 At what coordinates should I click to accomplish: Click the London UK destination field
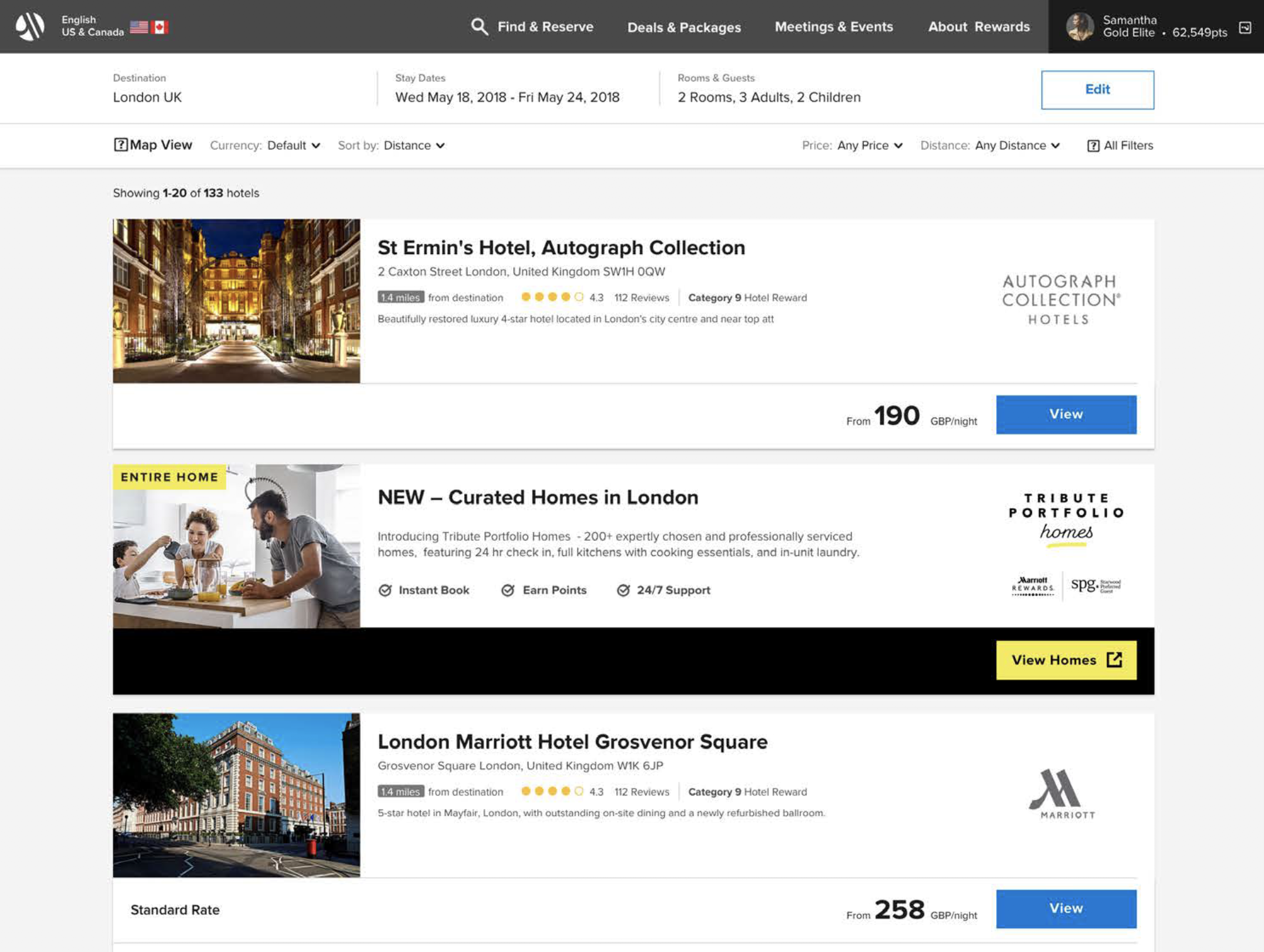click(147, 97)
